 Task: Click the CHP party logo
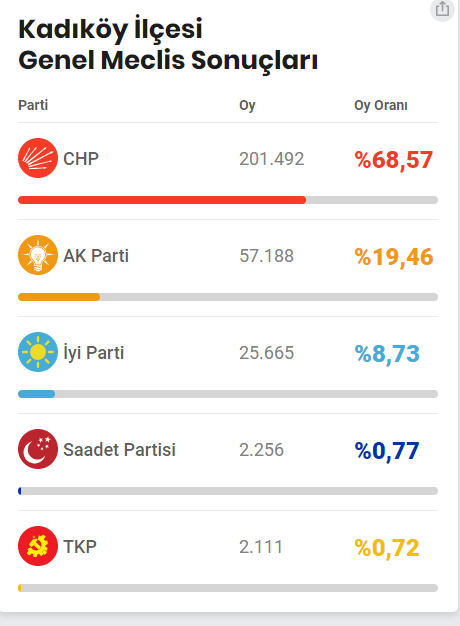(x=38, y=158)
